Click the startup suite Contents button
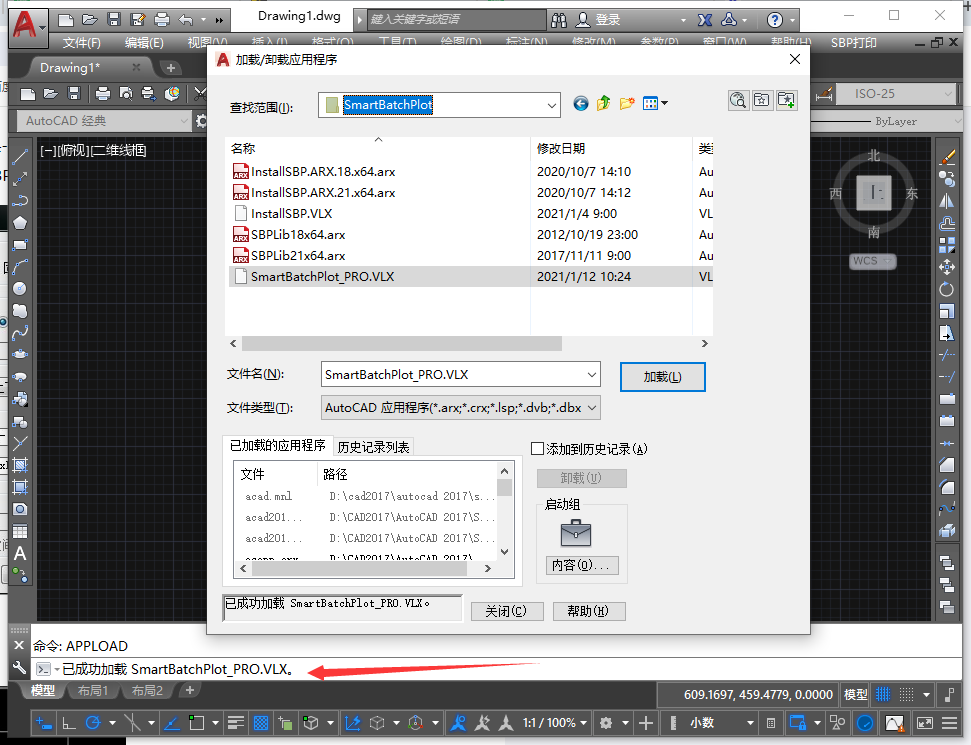Image resolution: width=971 pixels, height=745 pixels. (581, 565)
